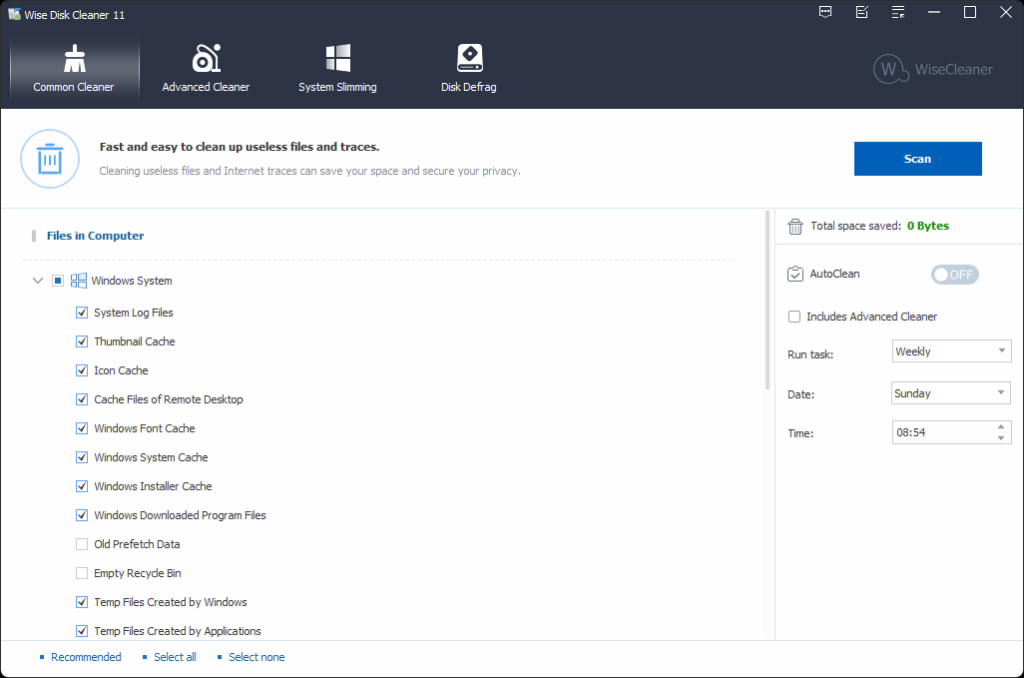The height and width of the screenshot is (678, 1024).
Task: Click the large trash can icon
Action: pyautogui.click(x=50, y=159)
